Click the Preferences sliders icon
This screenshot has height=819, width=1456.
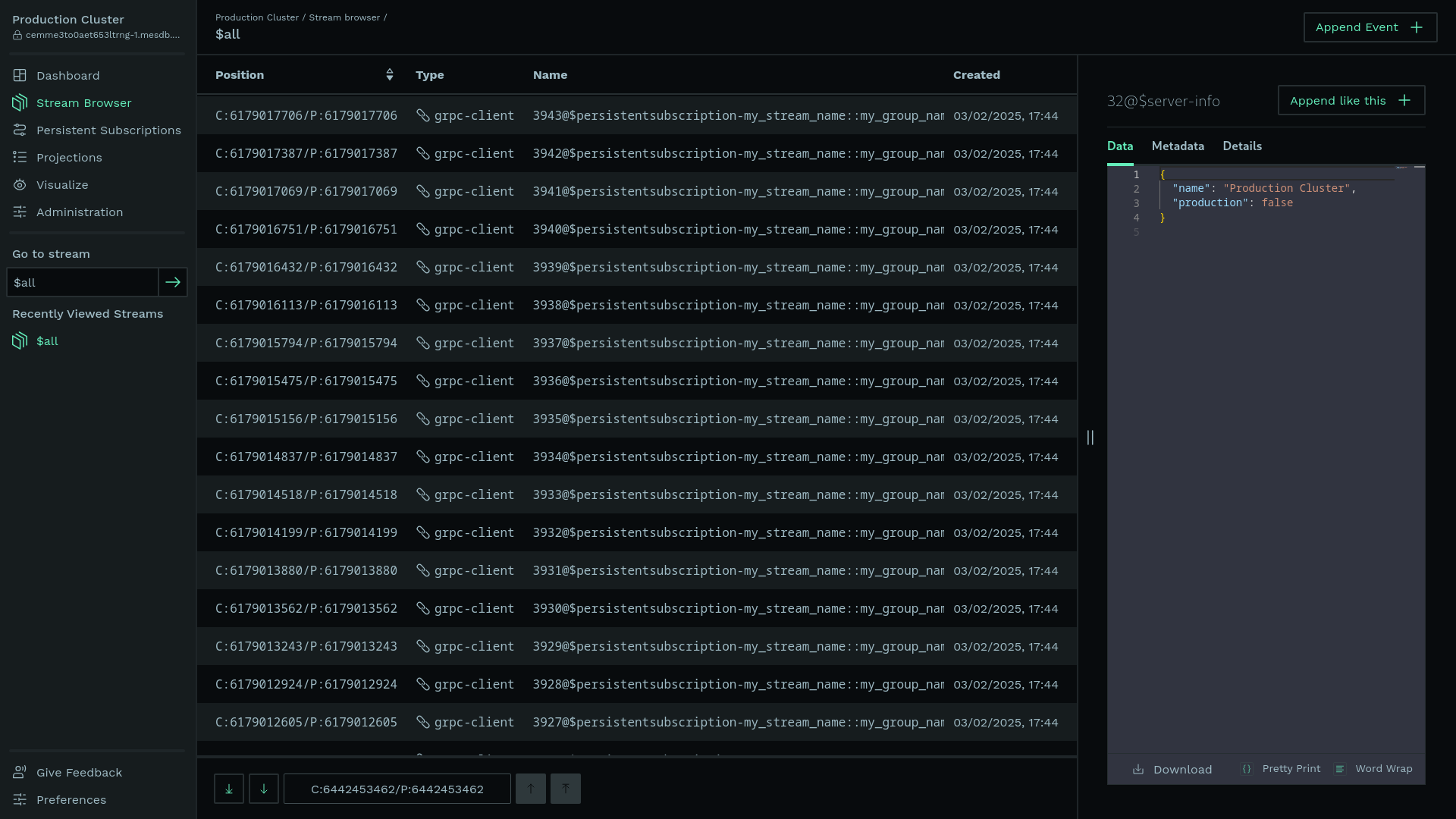coord(20,800)
